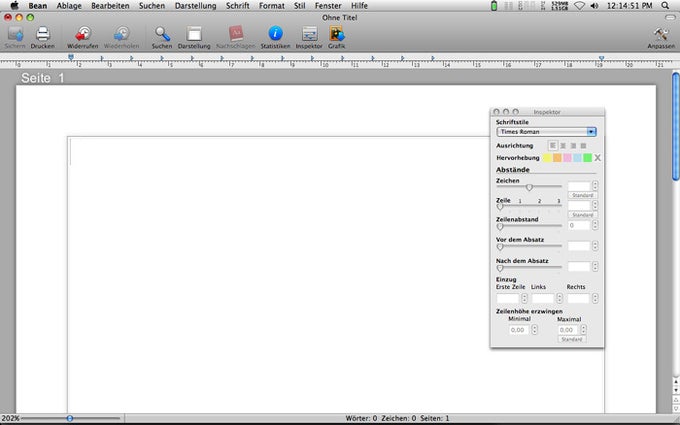Apply pink highlight color
Screen dimensions: 680x425
pyautogui.click(x=567, y=158)
